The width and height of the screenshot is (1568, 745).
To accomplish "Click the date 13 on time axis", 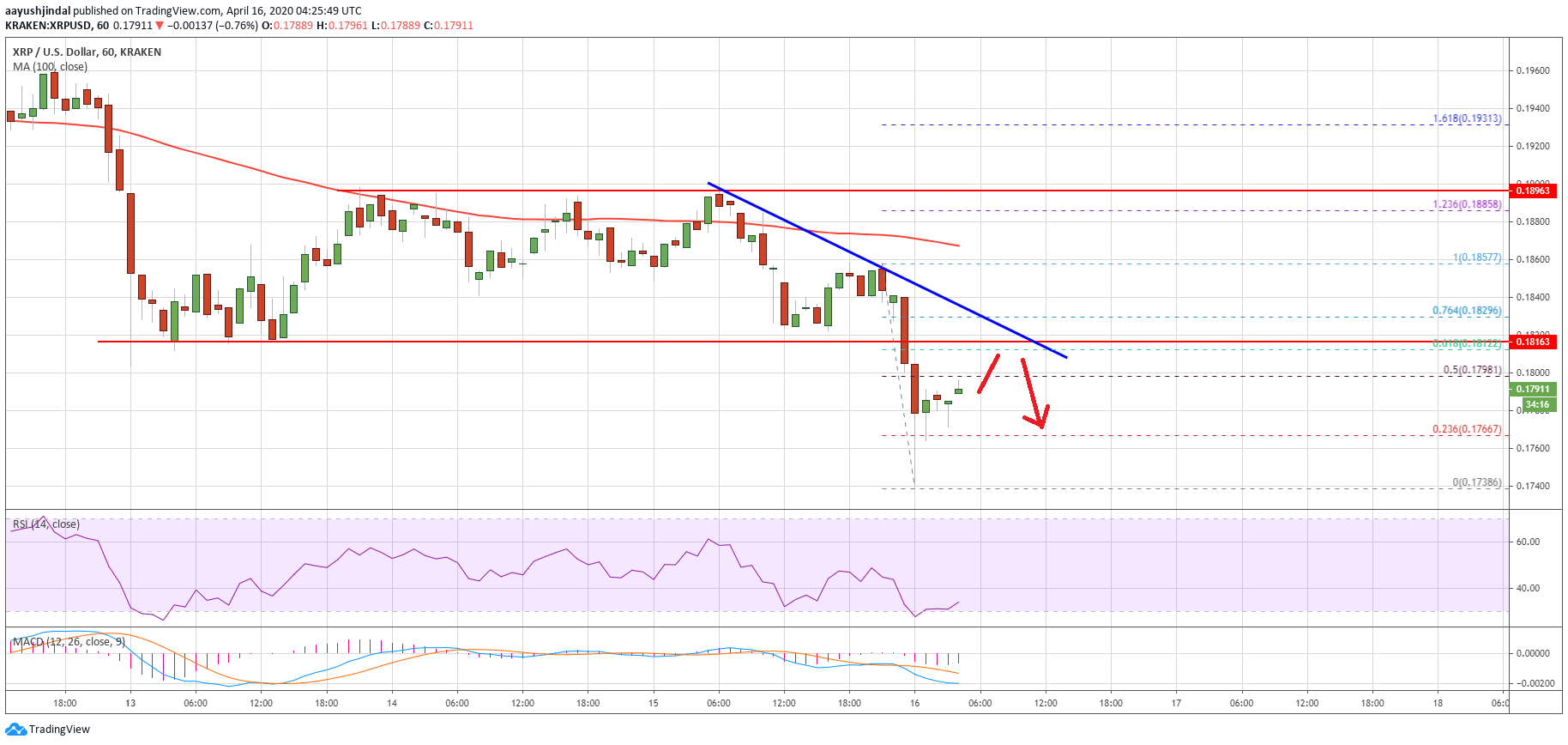I will pyautogui.click(x=130, y=703).
